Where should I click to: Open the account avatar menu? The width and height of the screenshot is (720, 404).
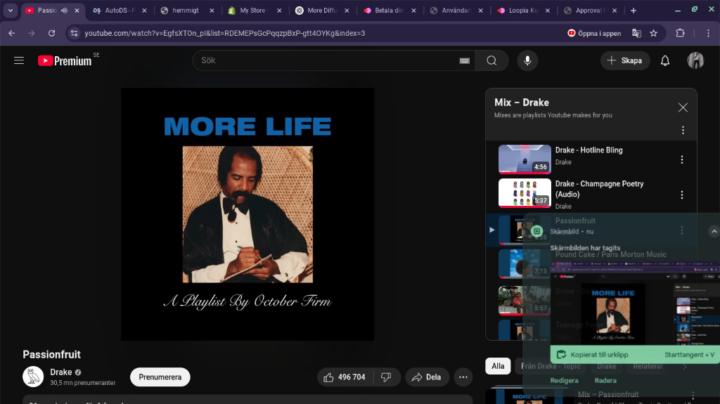[695, 61]
